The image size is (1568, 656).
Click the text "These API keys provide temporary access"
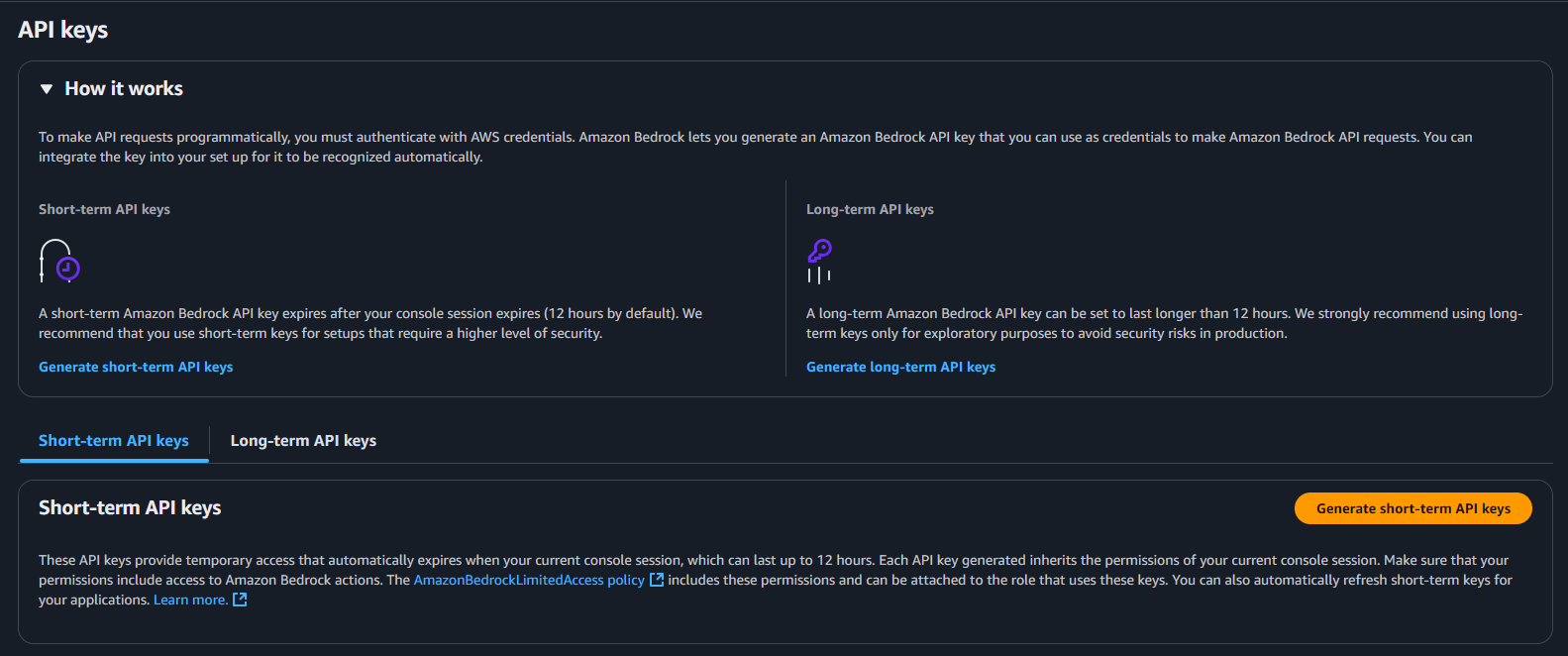click(166, 560)
